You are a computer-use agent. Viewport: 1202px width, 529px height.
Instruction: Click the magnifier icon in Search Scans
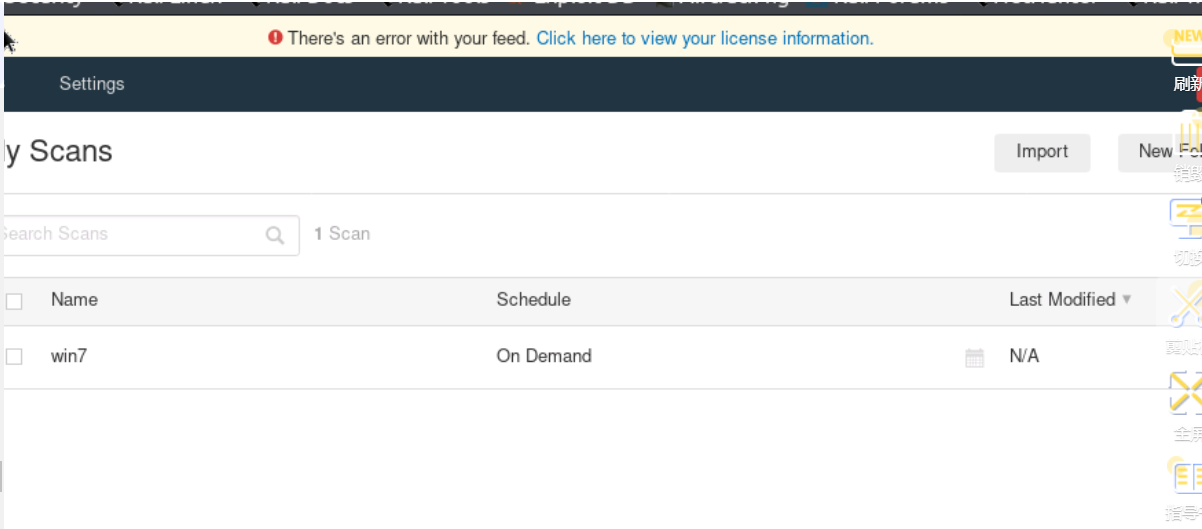tap(275, 235)
